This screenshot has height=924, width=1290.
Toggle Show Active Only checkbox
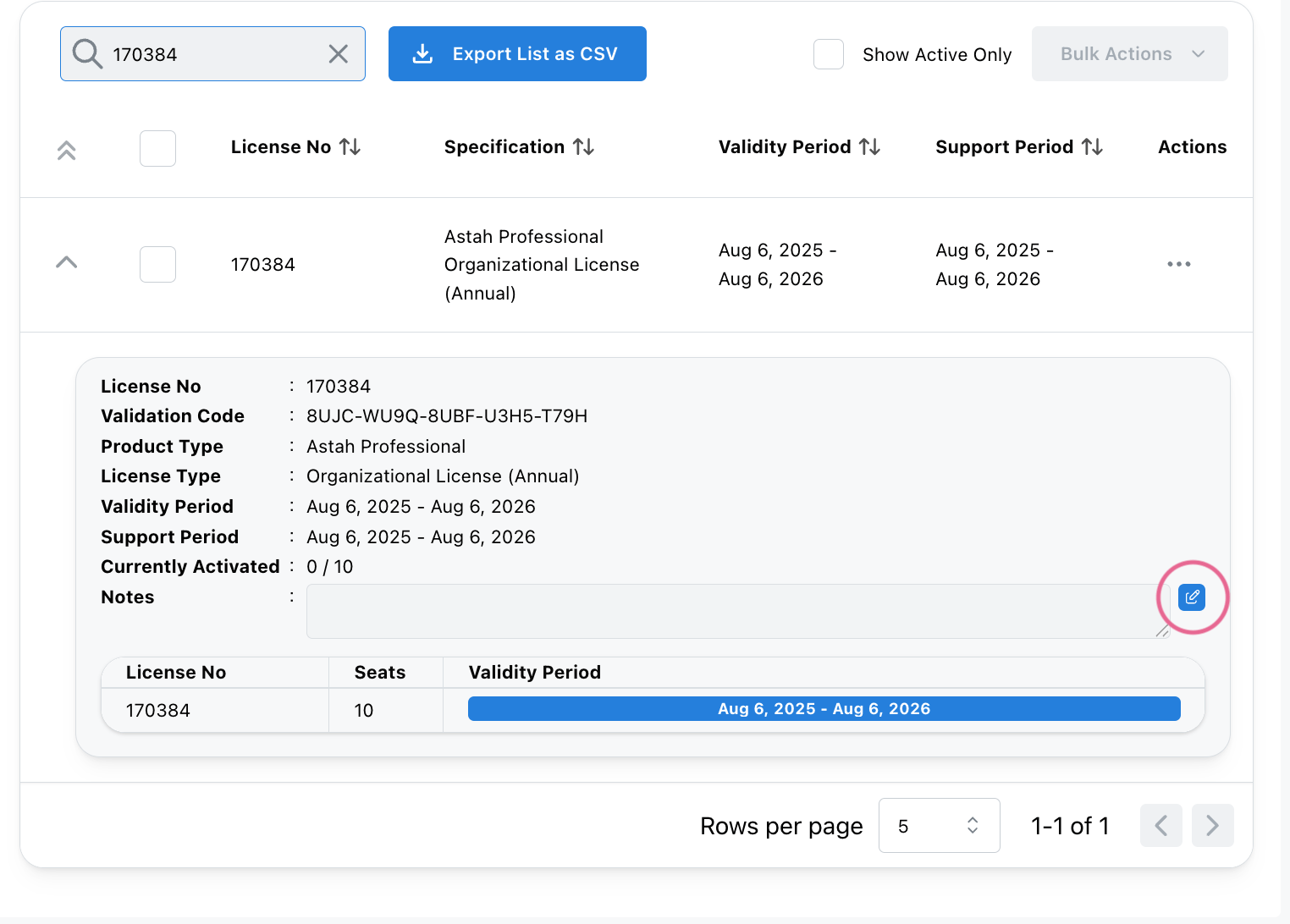coord(829,54)
